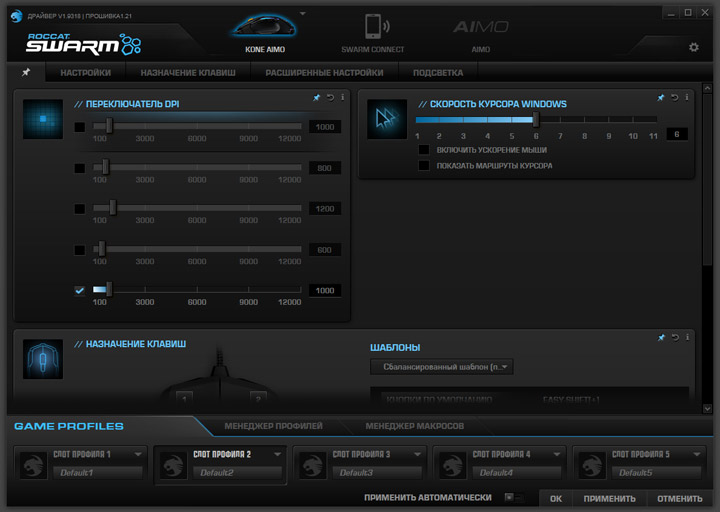Screen dimensions: 720x512
Task: Click the 600 DPI value field
Action: pyautogui.click(x=325, y=250)
